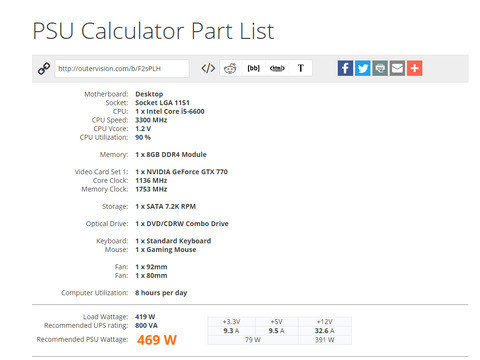Click the 9.5 A table cell

(277, 331)
